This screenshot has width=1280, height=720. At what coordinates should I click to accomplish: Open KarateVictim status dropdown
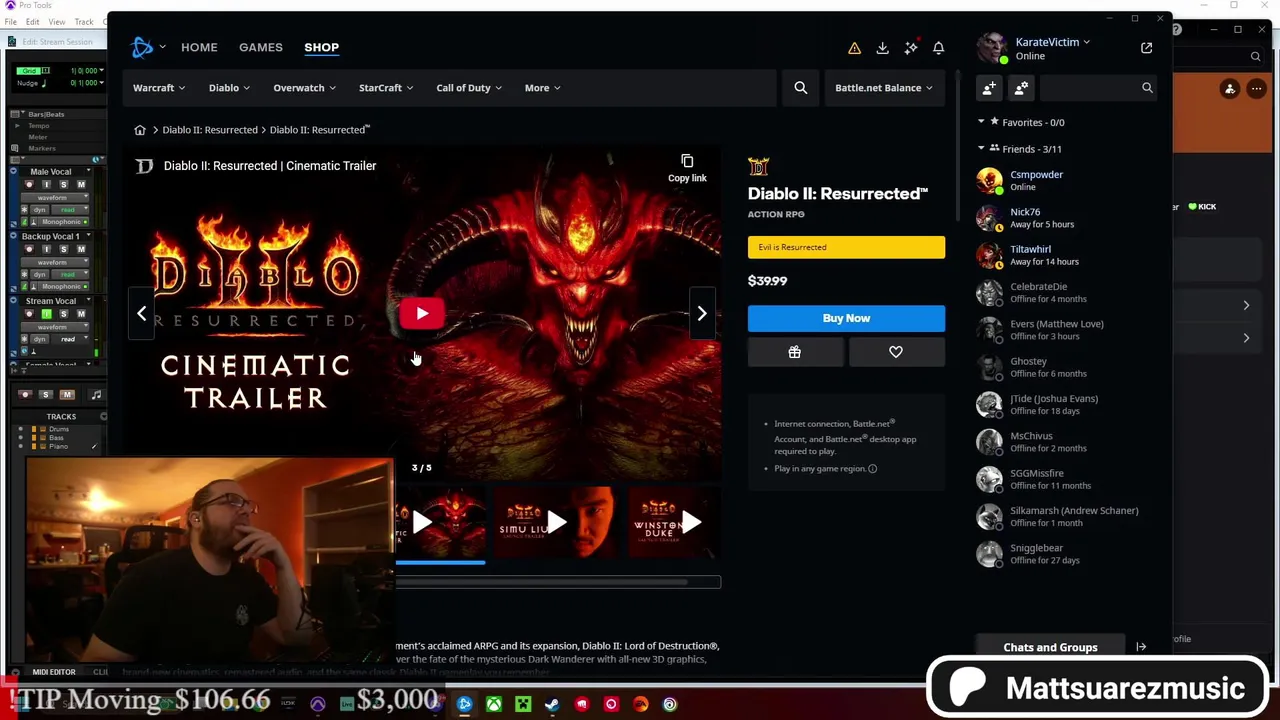pos(1053,42)
